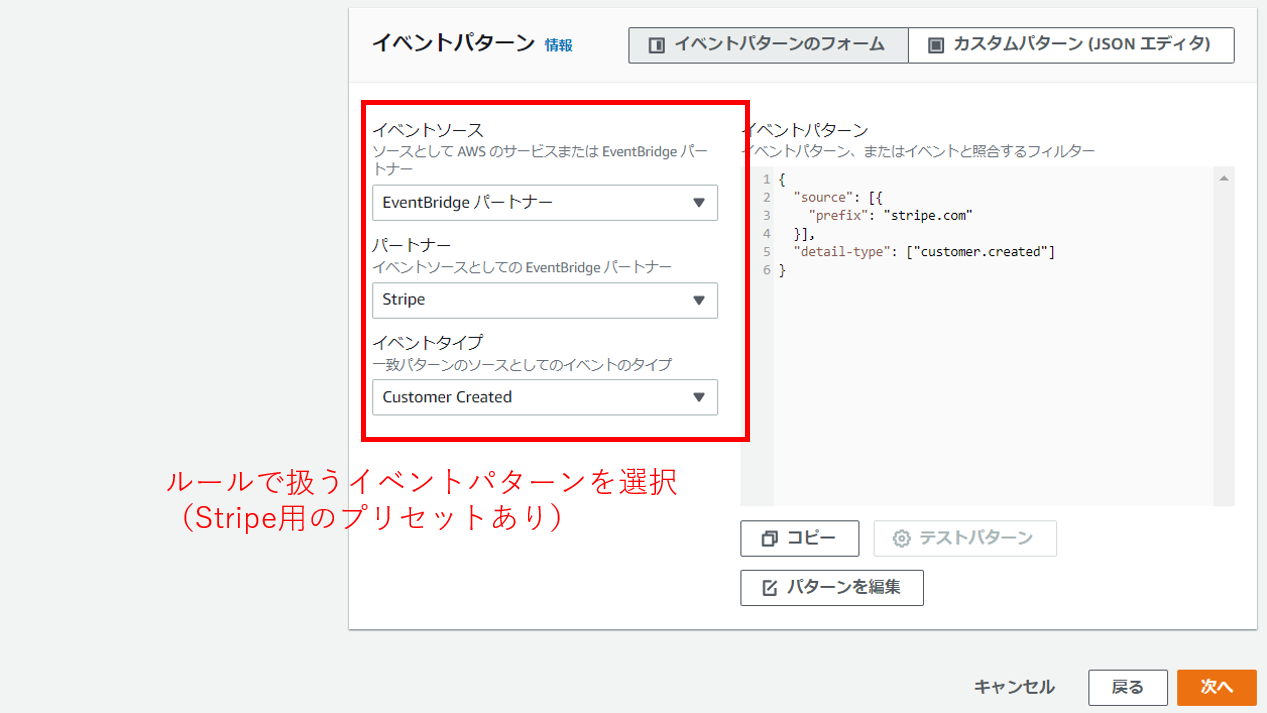Image resolution: width=1267 pixels, height=713 pixels.
Task: Click the コピー button
Action: coord(799,538)
